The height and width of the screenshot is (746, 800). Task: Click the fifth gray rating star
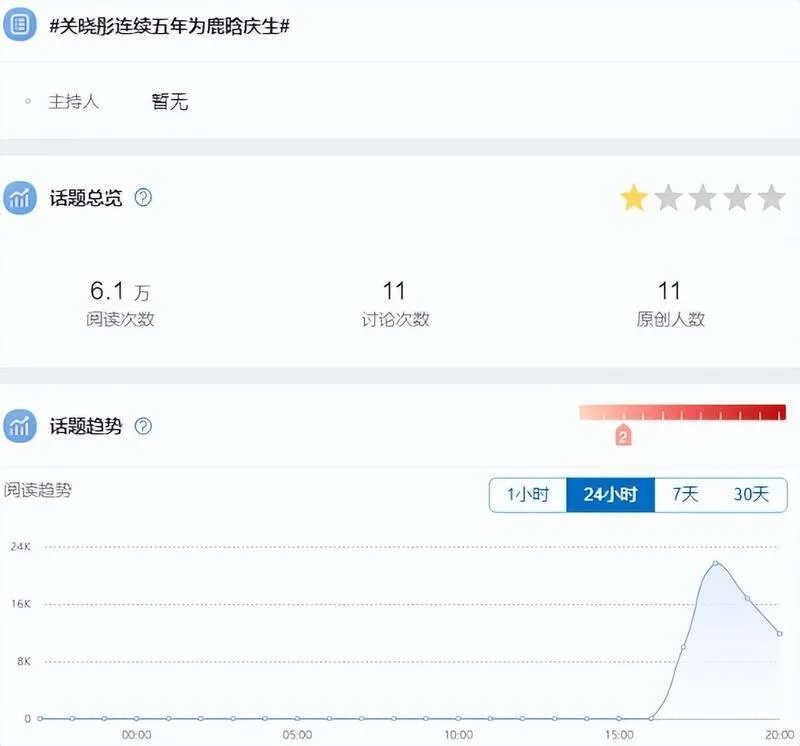coord(771,198)
